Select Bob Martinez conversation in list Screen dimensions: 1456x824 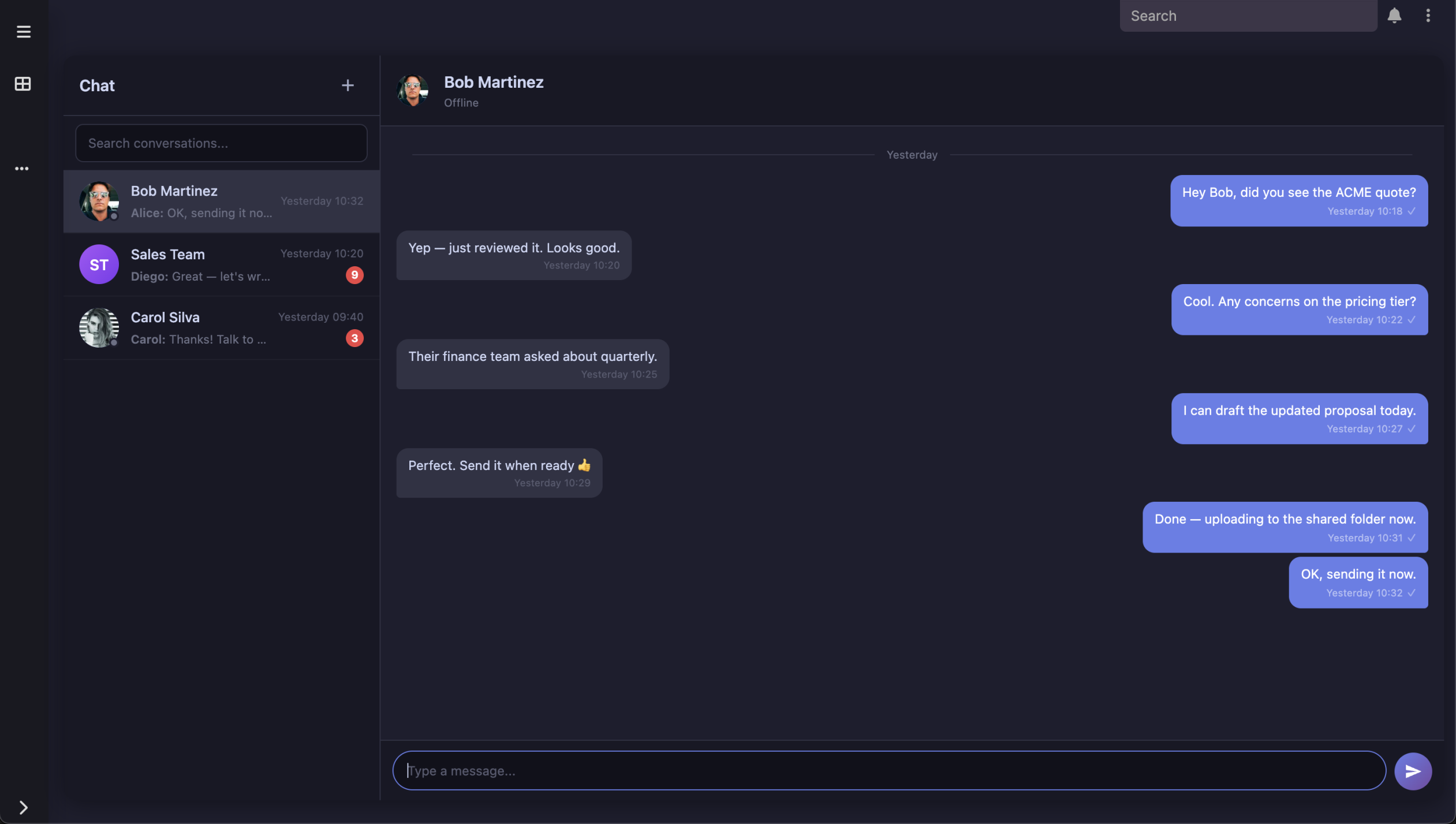tap(221, 201)
